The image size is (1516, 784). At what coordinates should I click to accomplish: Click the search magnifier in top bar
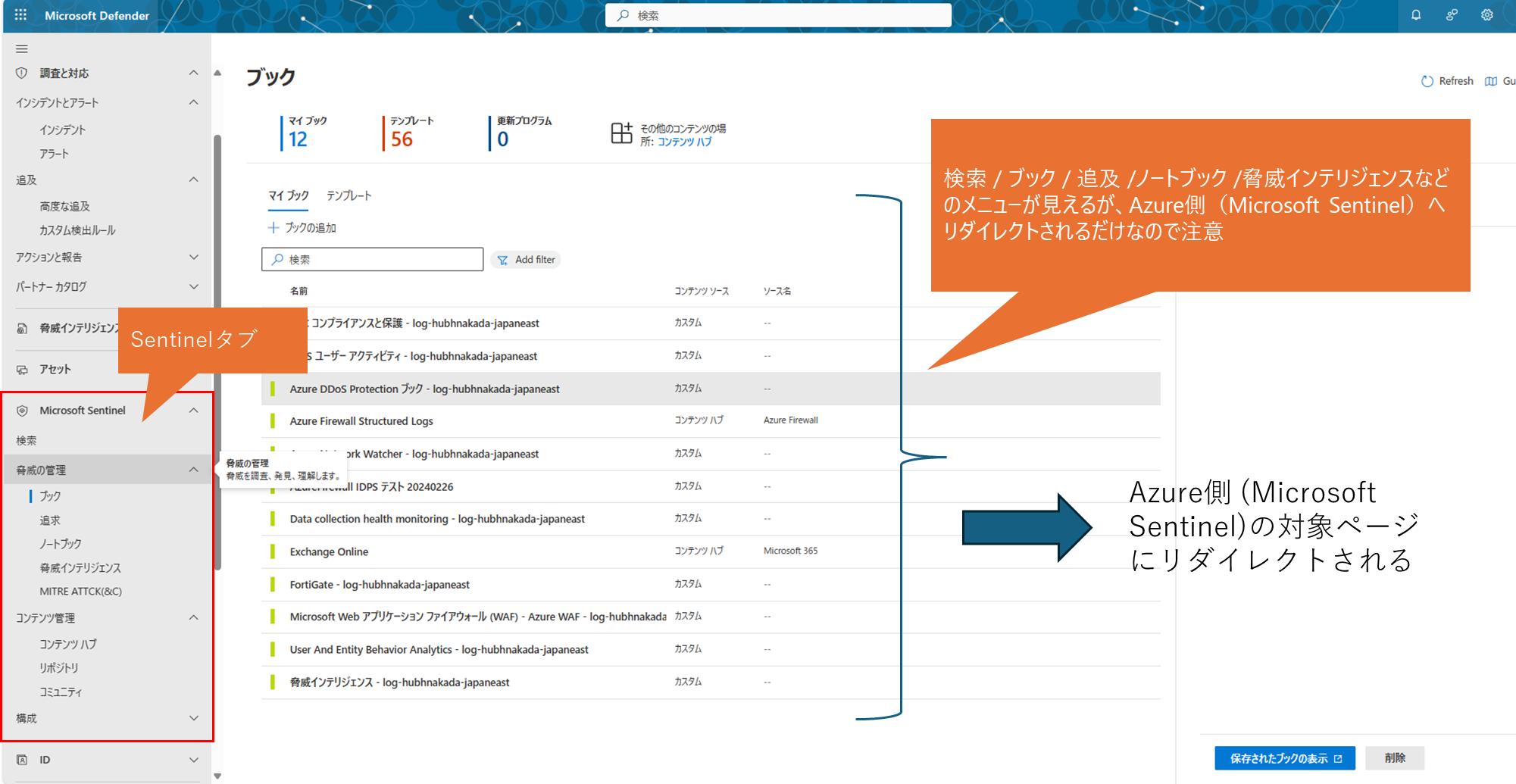[x=623, y=15]
